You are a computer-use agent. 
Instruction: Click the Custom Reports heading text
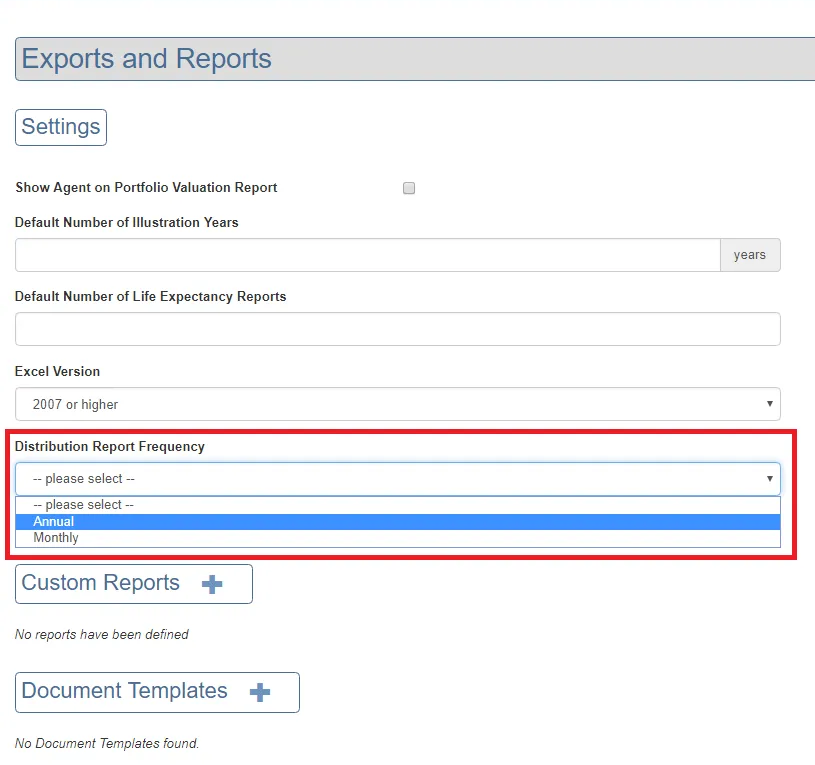[101, 583]
